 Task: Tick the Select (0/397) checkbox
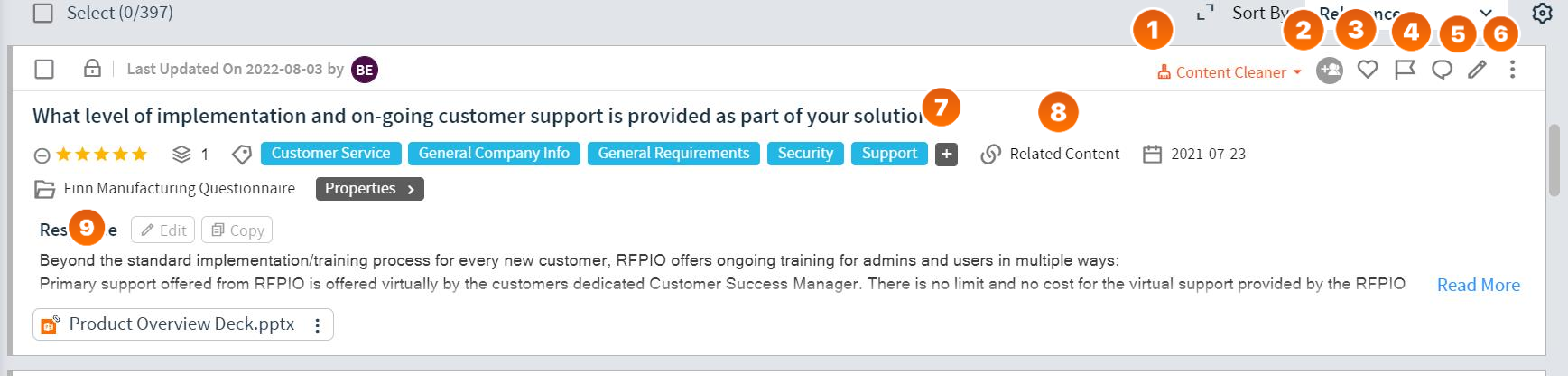[42, 13]
